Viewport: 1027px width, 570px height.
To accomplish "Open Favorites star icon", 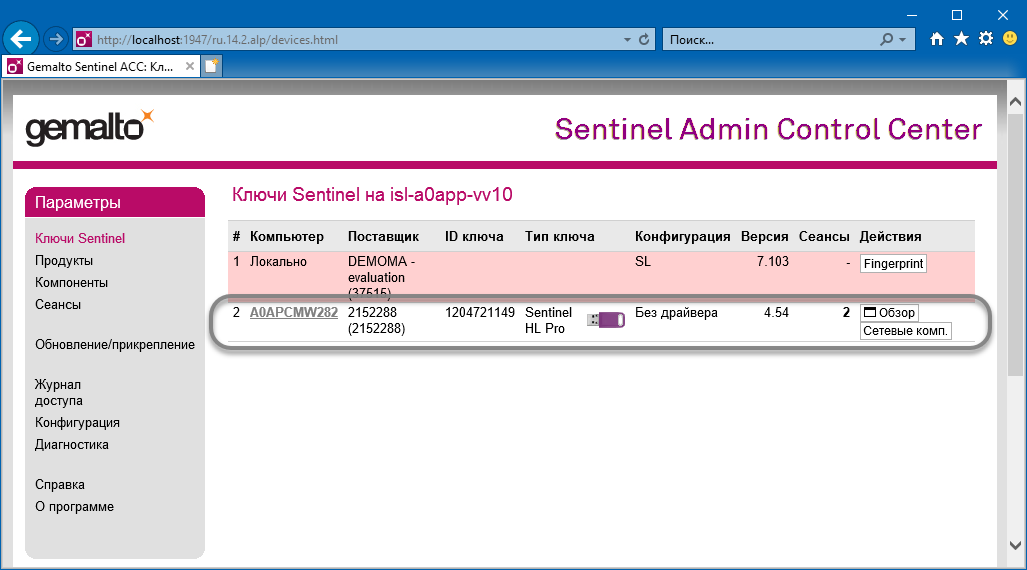I will 961,39.
